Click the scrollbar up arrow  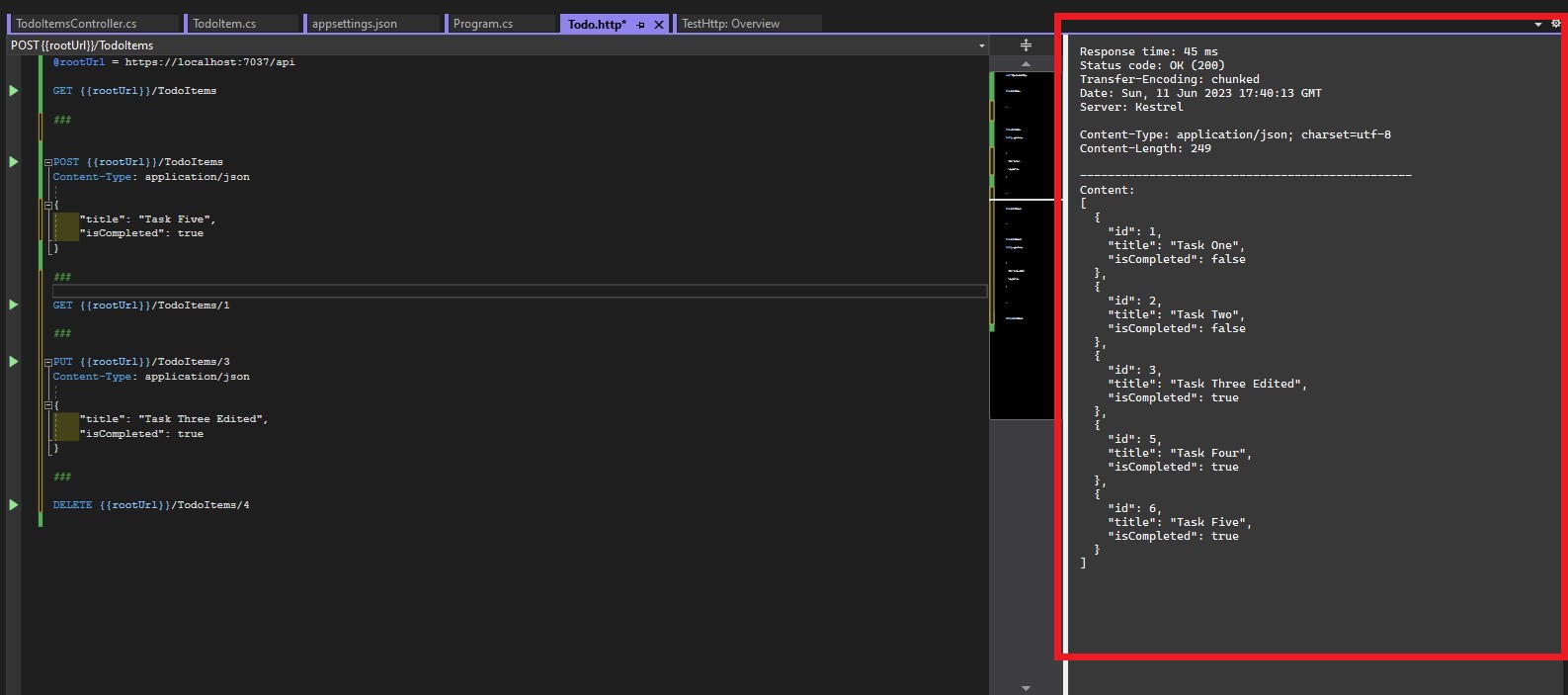(x=1026, y=63)
